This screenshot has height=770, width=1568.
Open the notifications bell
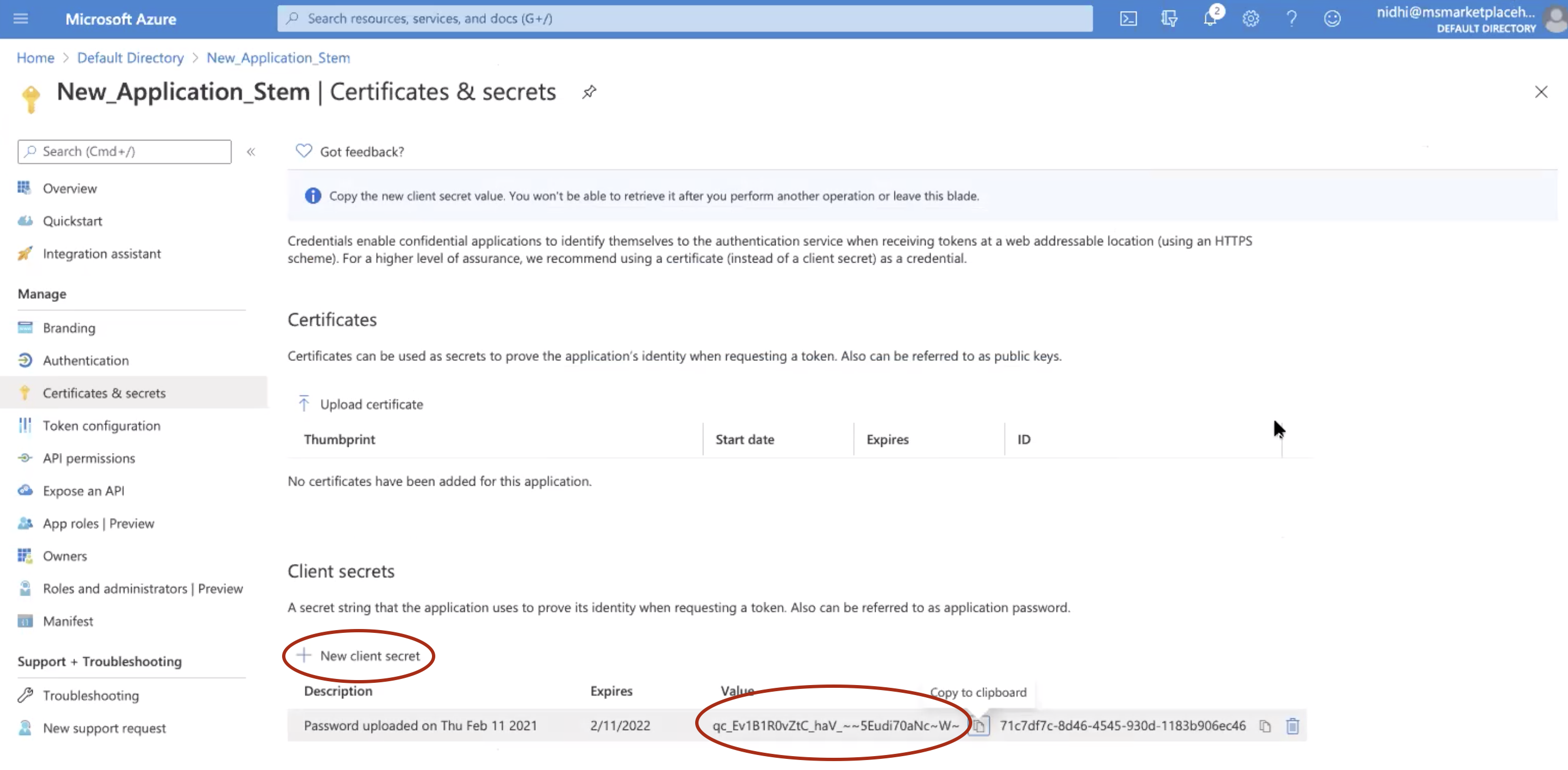(x=1210, y=18)
